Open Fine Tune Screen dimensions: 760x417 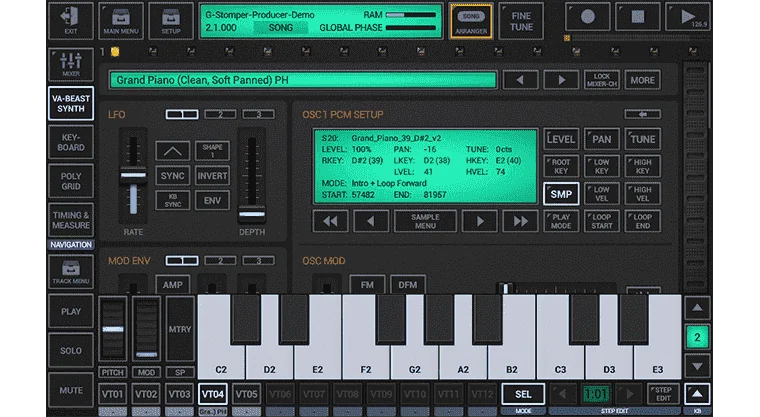[521, 21]
